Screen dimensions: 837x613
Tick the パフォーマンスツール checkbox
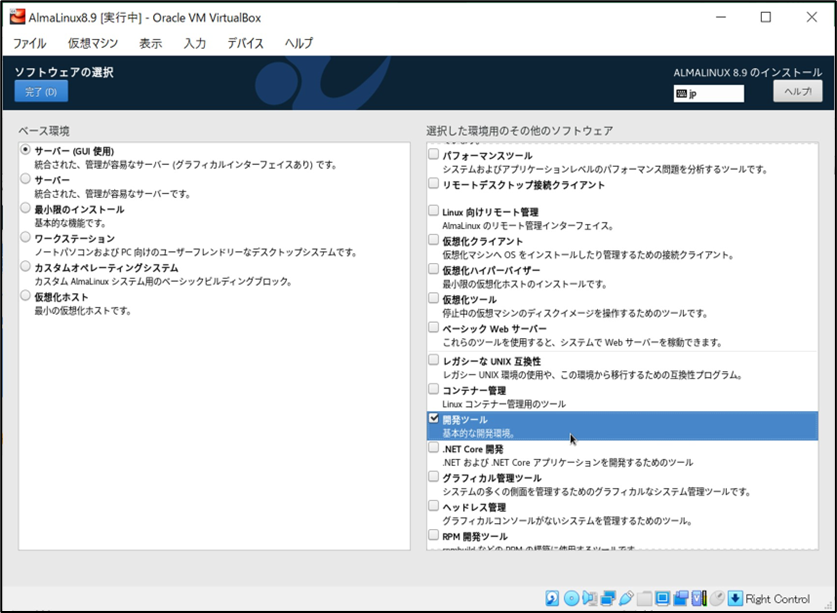pyautogui.click(x=433, y=154)
